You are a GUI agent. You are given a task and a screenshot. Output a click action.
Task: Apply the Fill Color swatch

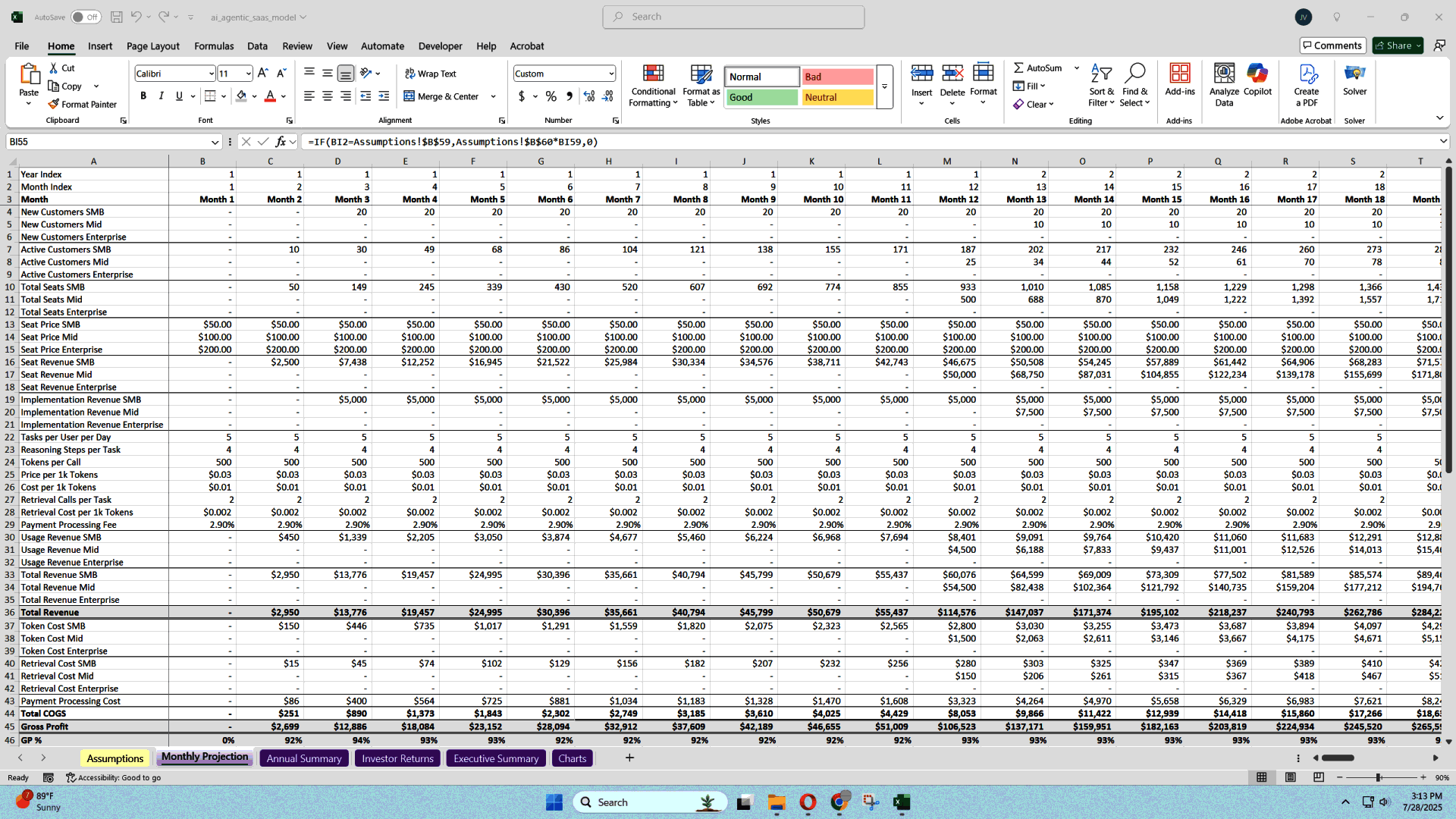[241, 96]
